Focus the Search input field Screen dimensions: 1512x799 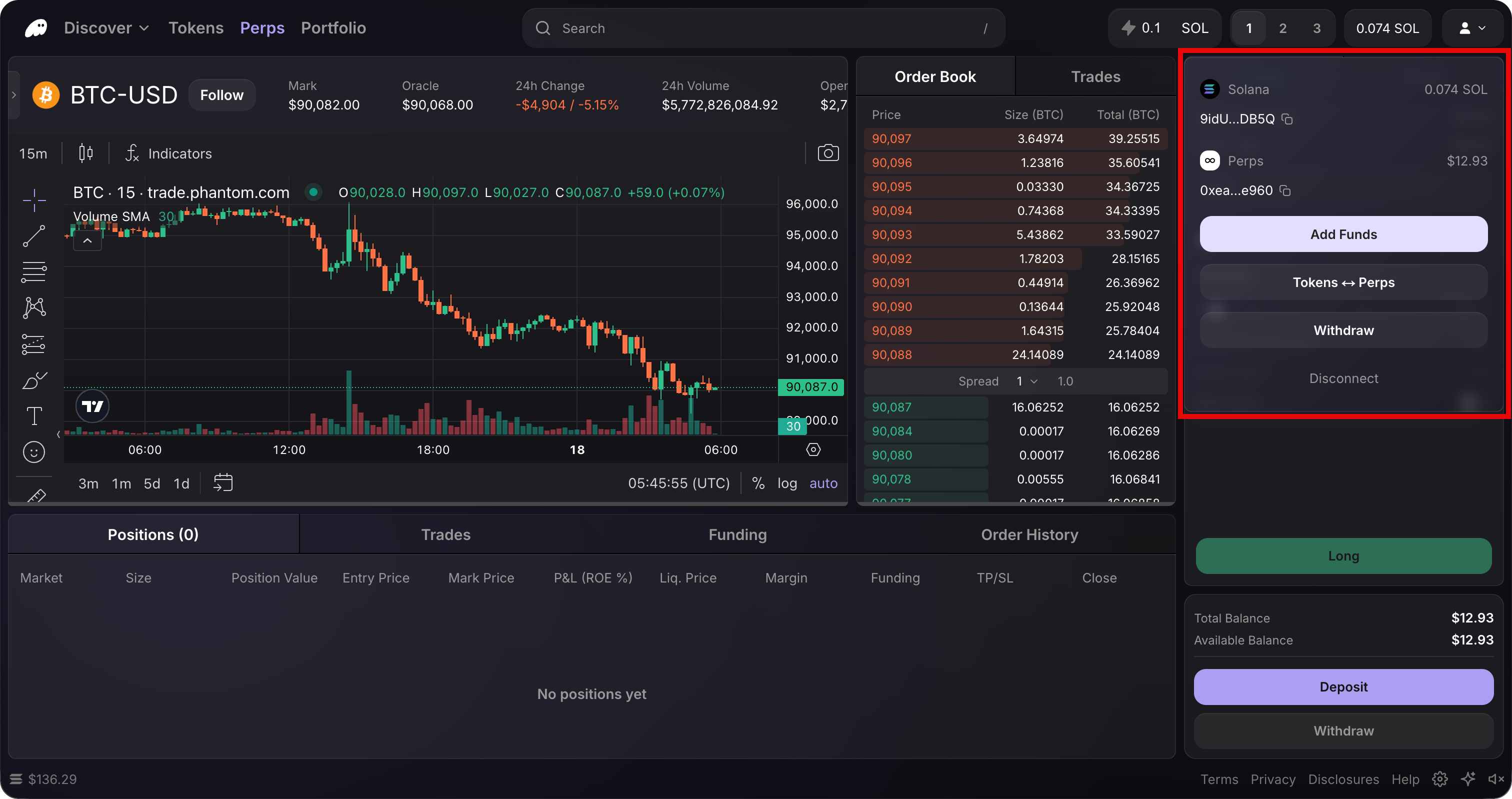tap(763, 28)
